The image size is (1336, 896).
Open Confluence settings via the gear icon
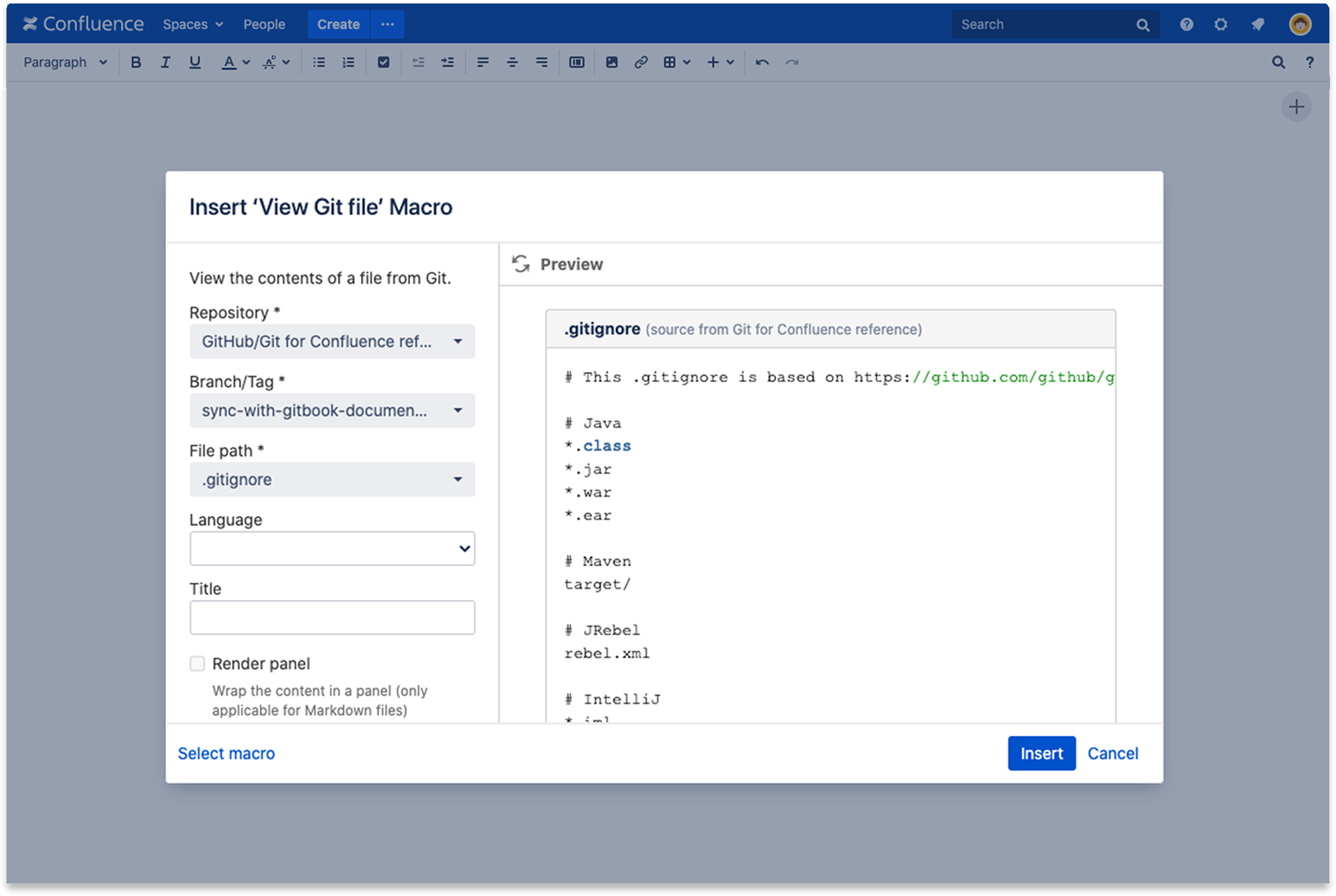pyautogui.click(x=1221, y=24)
